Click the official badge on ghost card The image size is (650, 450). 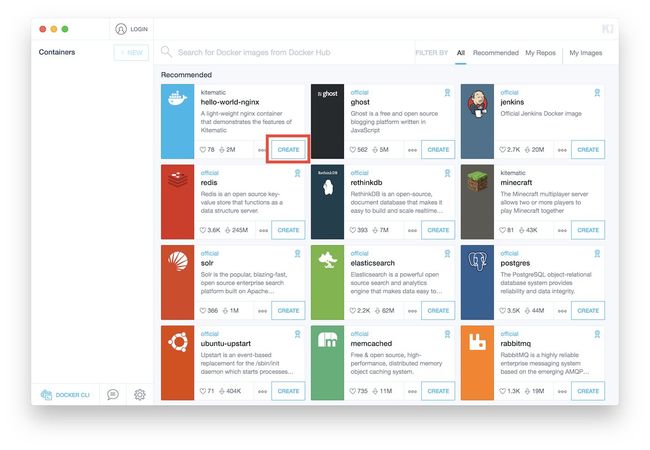click(447, 91)
